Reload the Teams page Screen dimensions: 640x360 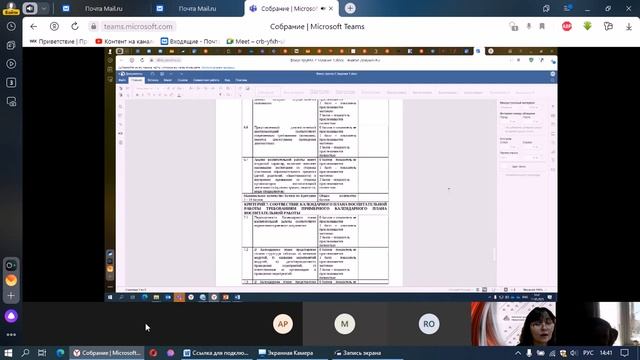pyautogui.click(x=75, y=27)
